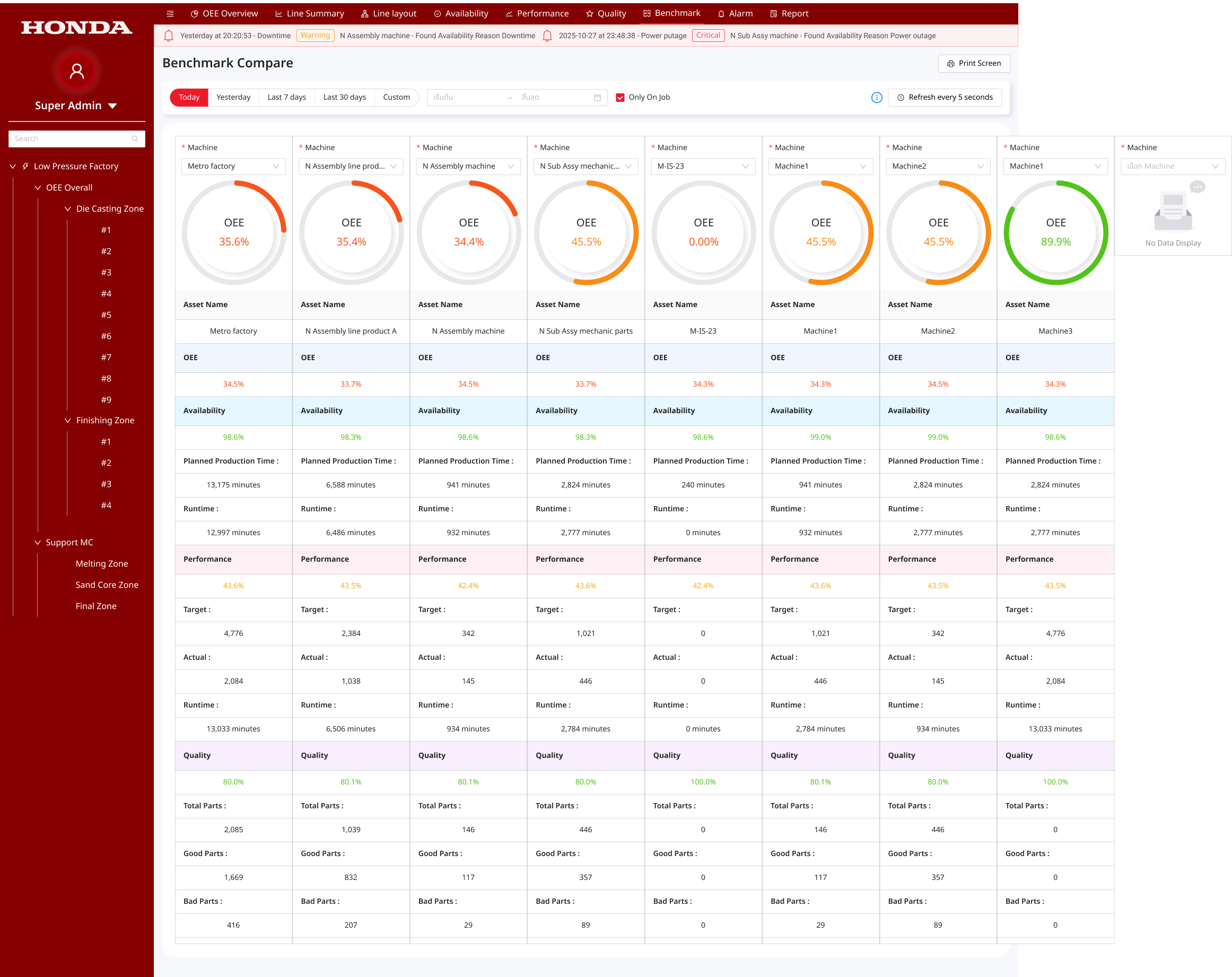Click the Machine3 green OEE gauge
The height and width of the screenshot is (977, 1232).
pyautogui.click(x=1055, y=232)
